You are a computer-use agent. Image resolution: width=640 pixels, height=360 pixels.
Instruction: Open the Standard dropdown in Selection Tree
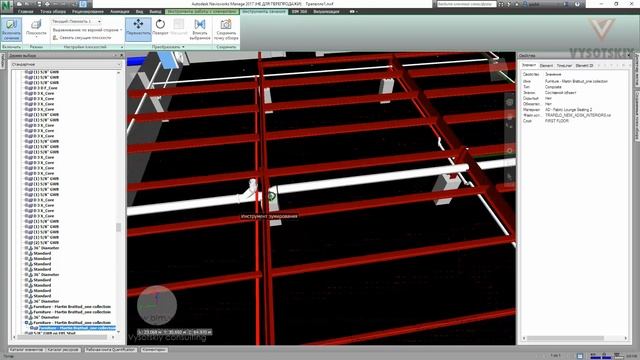[67, 64]
